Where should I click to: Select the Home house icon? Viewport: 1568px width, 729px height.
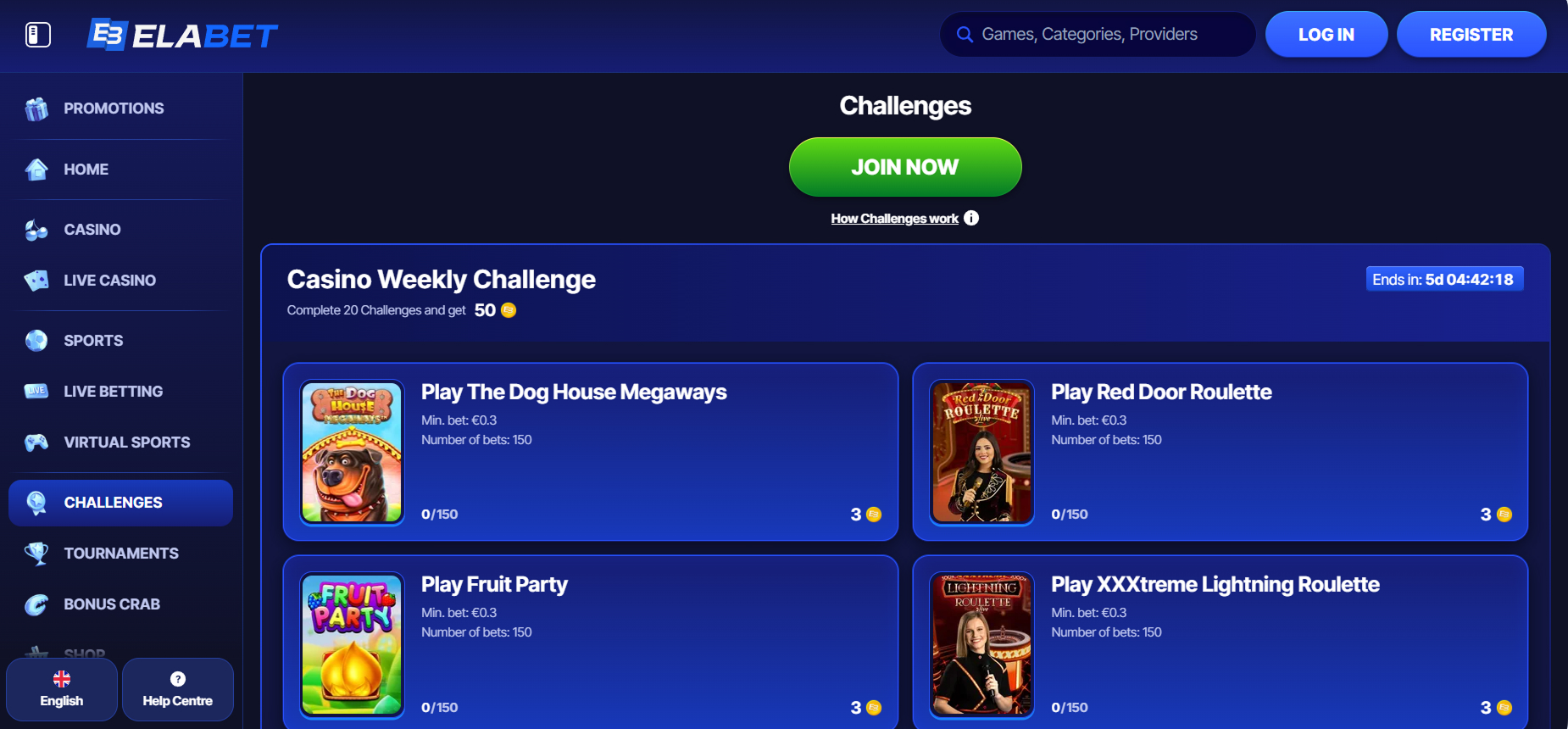point(36,170)
